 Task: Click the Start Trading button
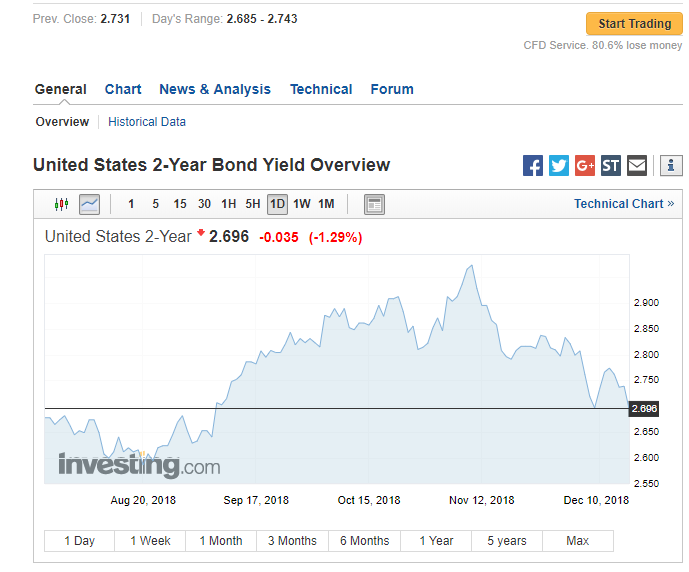[635, 24]
